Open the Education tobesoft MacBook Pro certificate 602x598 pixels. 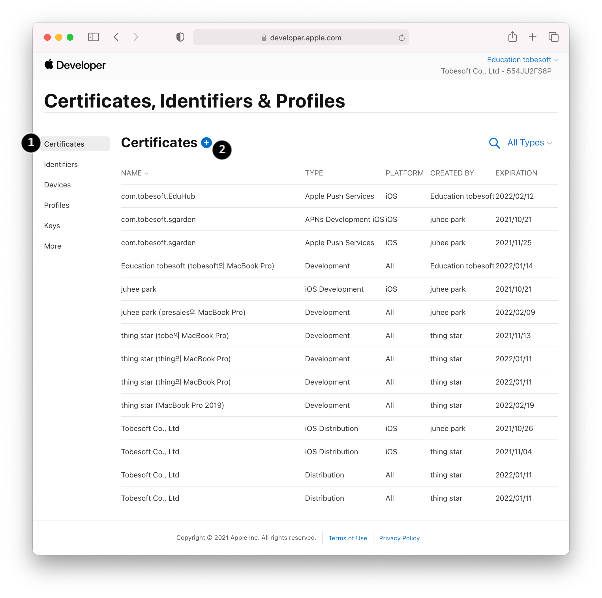339,266
